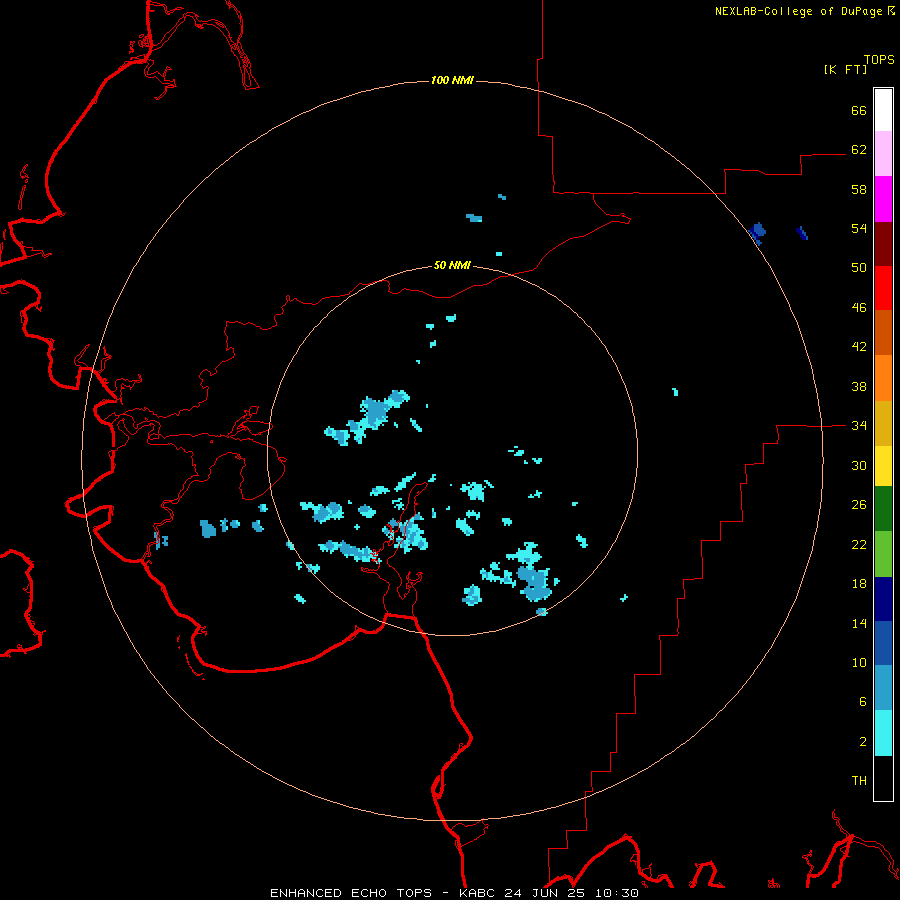Viewport: 900px width, 900px height.
Task: Click the light green 26 kft swatch
Action: pyautogui.click(x=883, y=554)
